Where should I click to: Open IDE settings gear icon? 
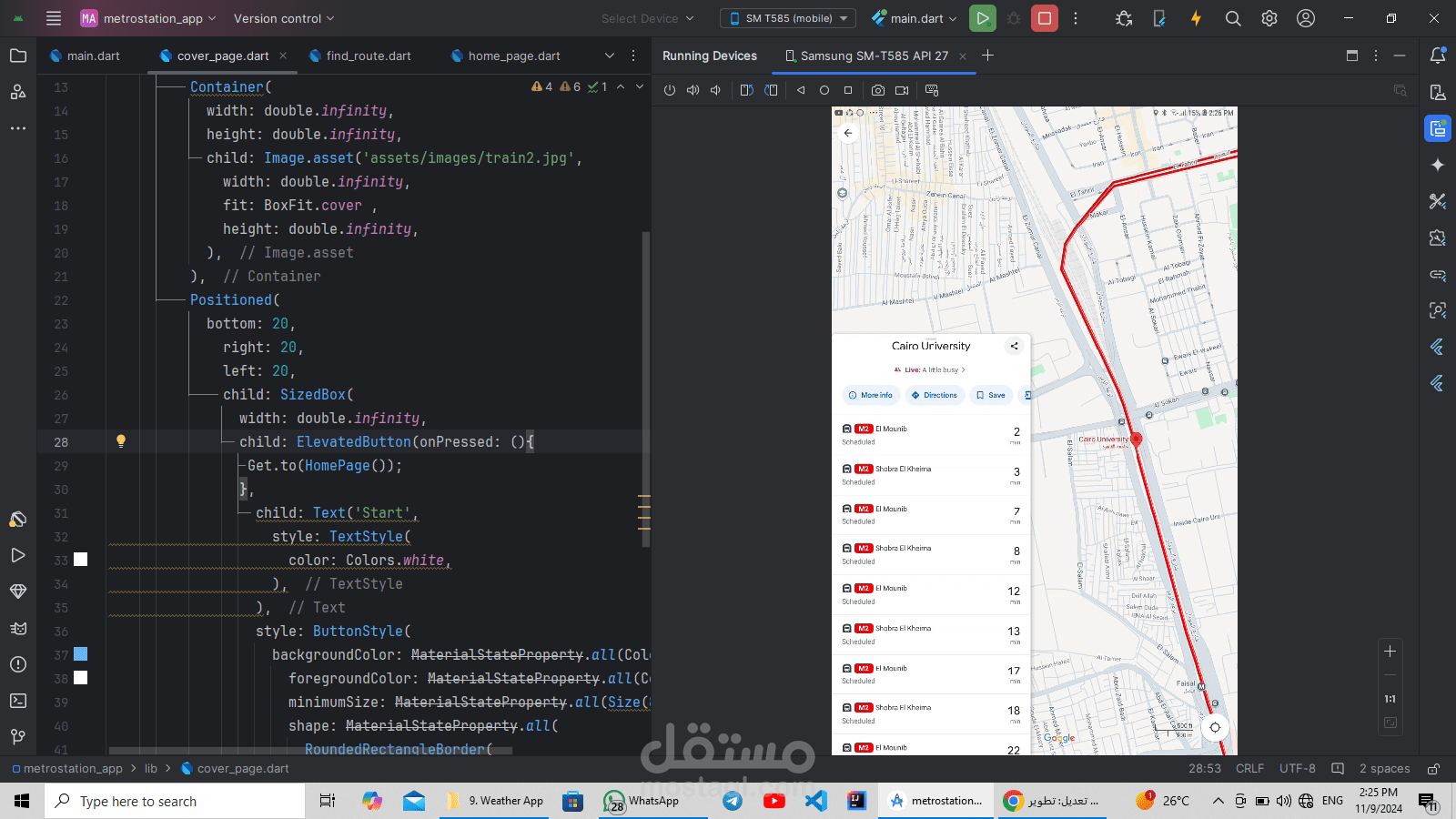tap(1269, 18)
